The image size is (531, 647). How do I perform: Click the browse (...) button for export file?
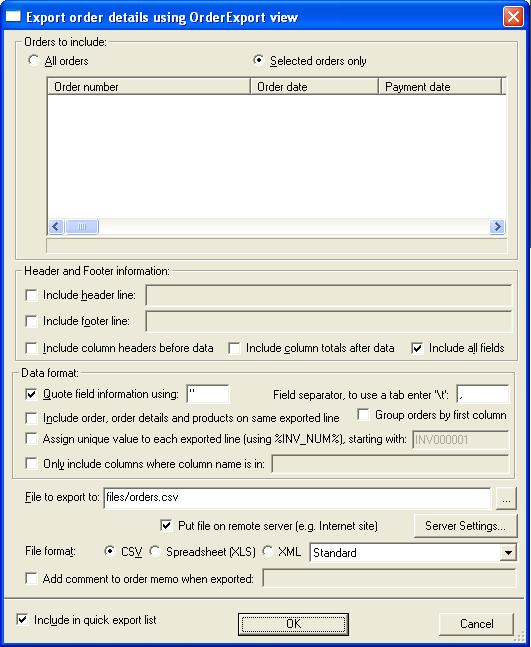coord(506,499)
